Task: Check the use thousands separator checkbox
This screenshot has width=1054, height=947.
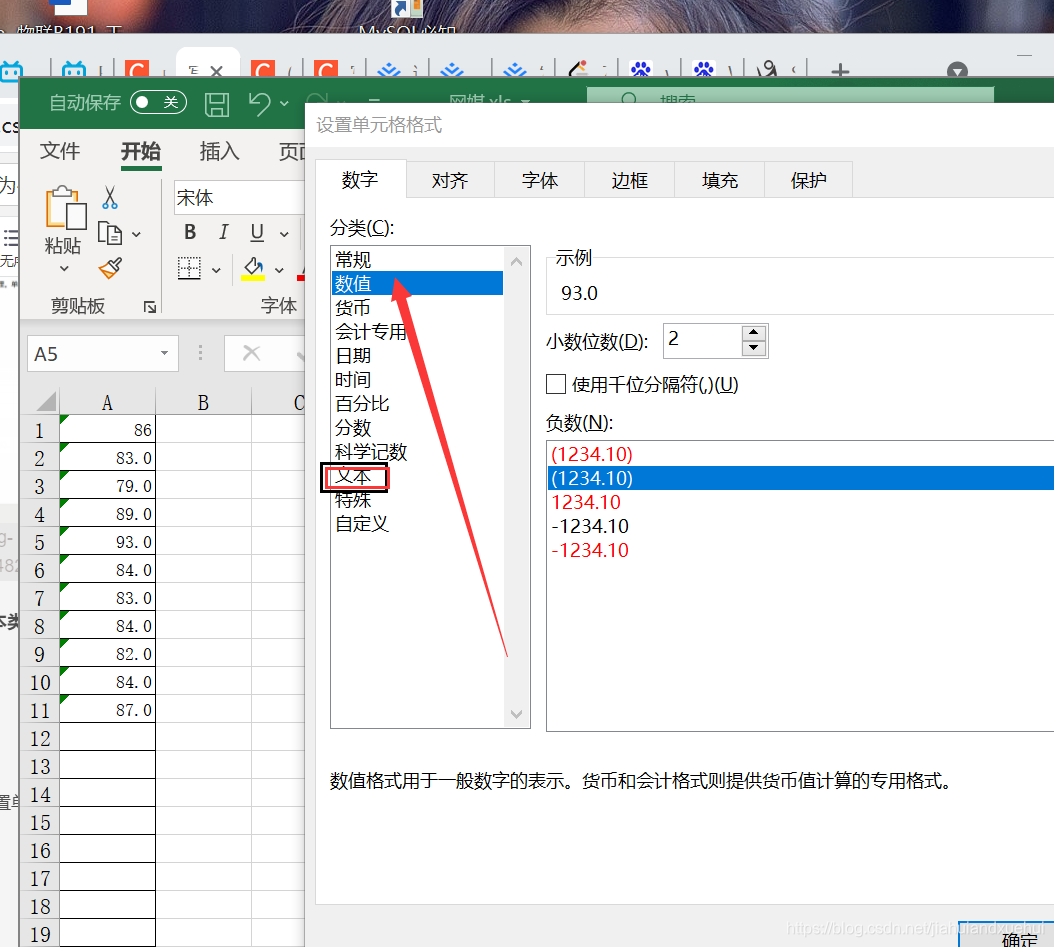Action: (556, 384)
